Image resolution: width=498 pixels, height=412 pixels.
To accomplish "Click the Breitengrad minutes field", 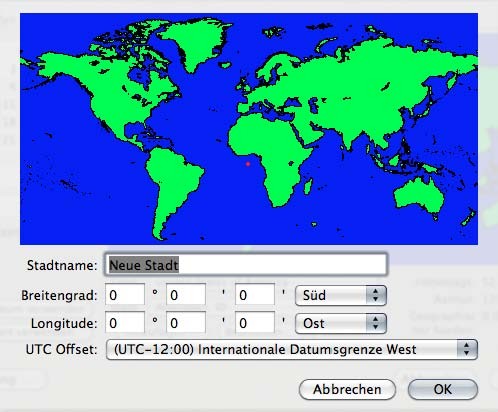I will (186, 294).
